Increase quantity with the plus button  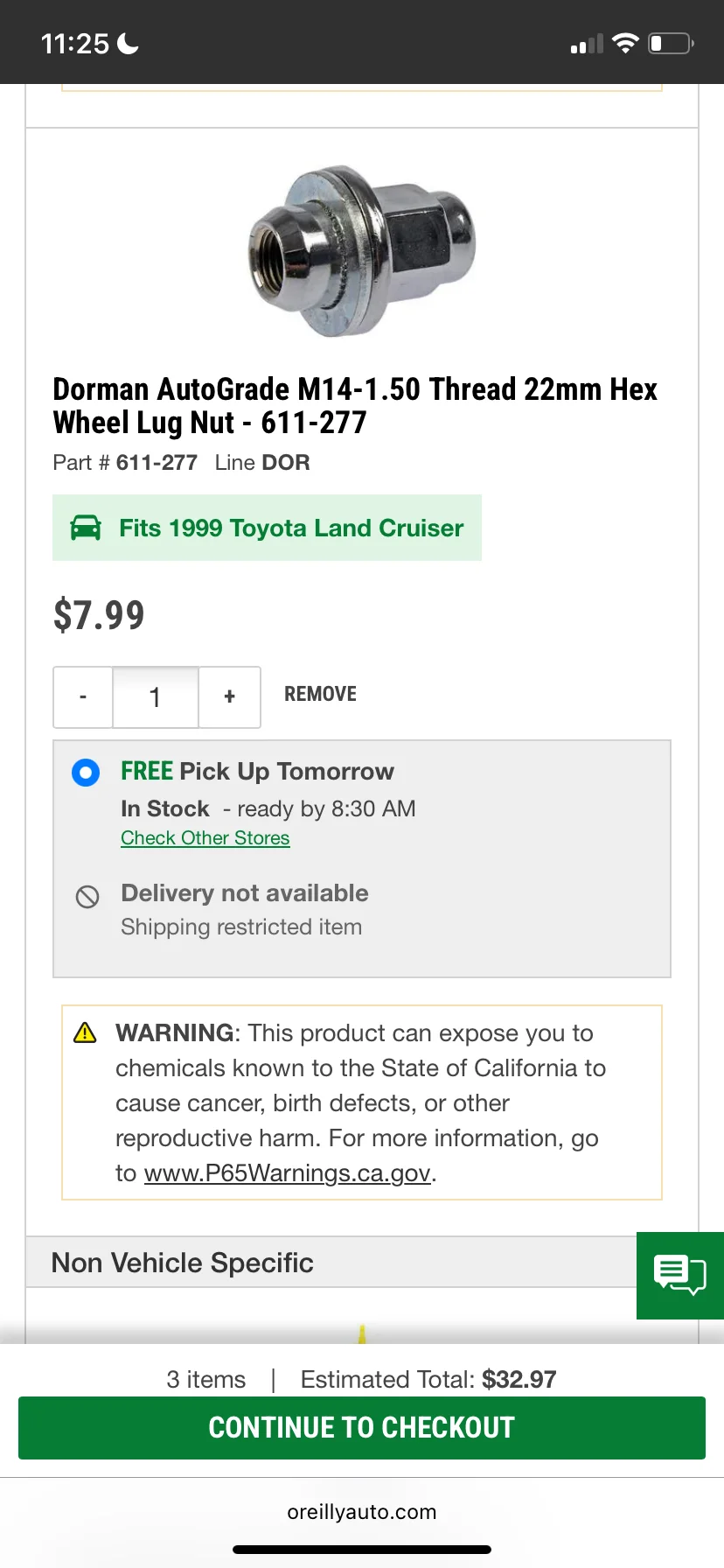coord(230,697)
